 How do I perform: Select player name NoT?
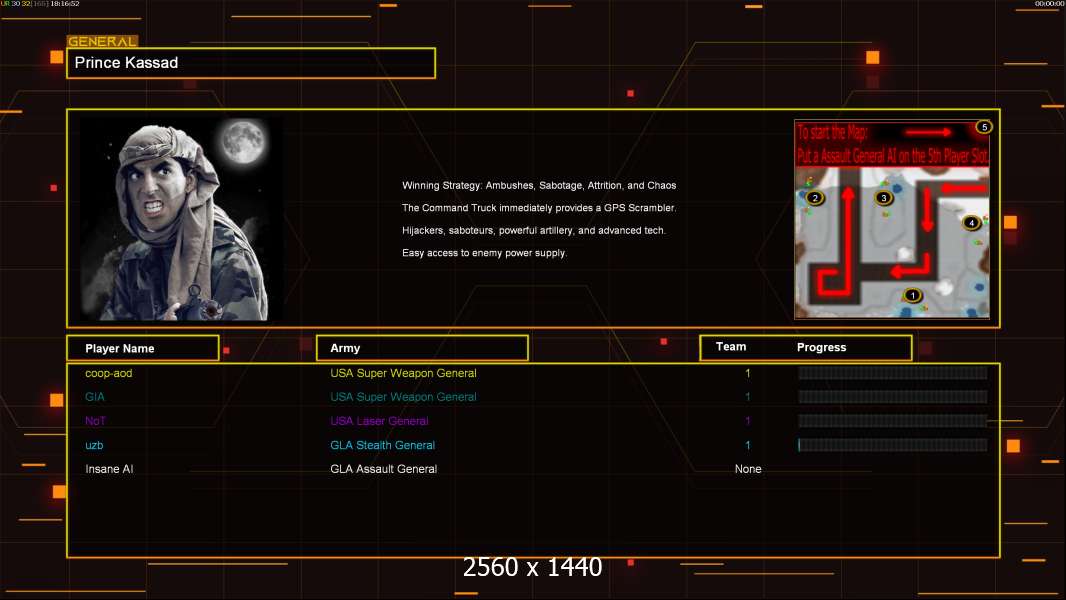[x=95, y=421]
